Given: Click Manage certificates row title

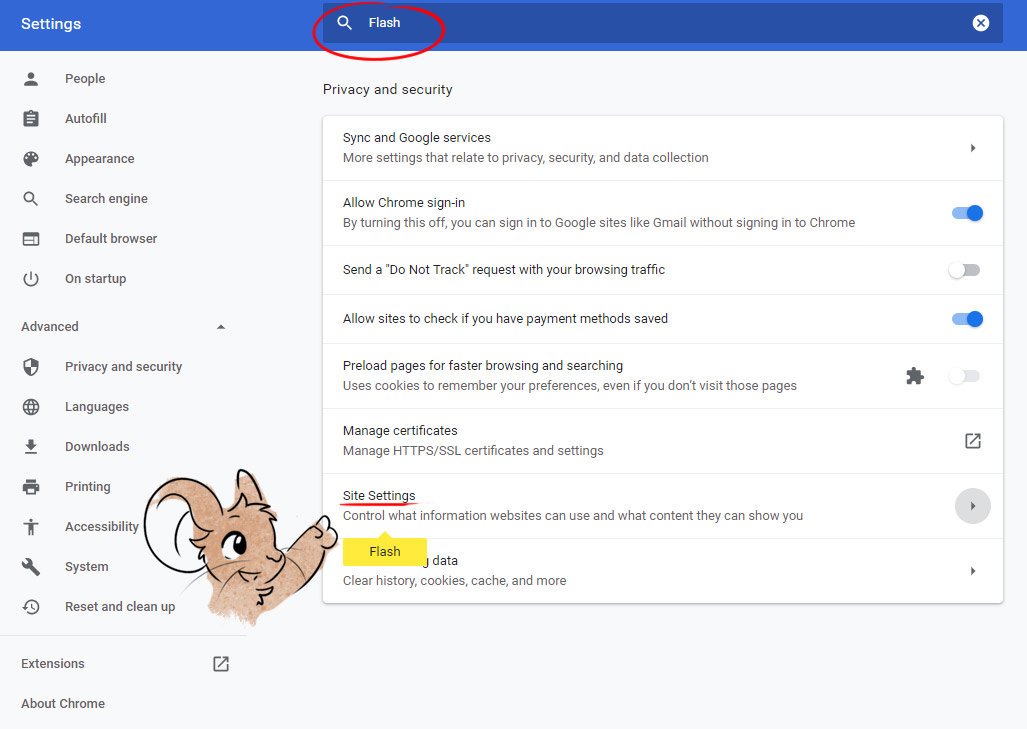Looking at the screenshot, I should click(400, 431).
